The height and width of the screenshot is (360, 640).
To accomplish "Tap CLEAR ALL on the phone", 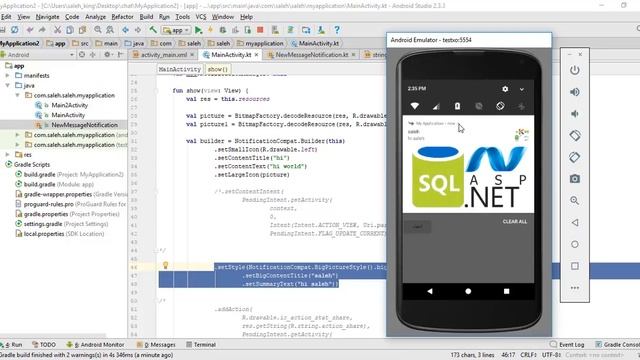I will pos(515,222).
